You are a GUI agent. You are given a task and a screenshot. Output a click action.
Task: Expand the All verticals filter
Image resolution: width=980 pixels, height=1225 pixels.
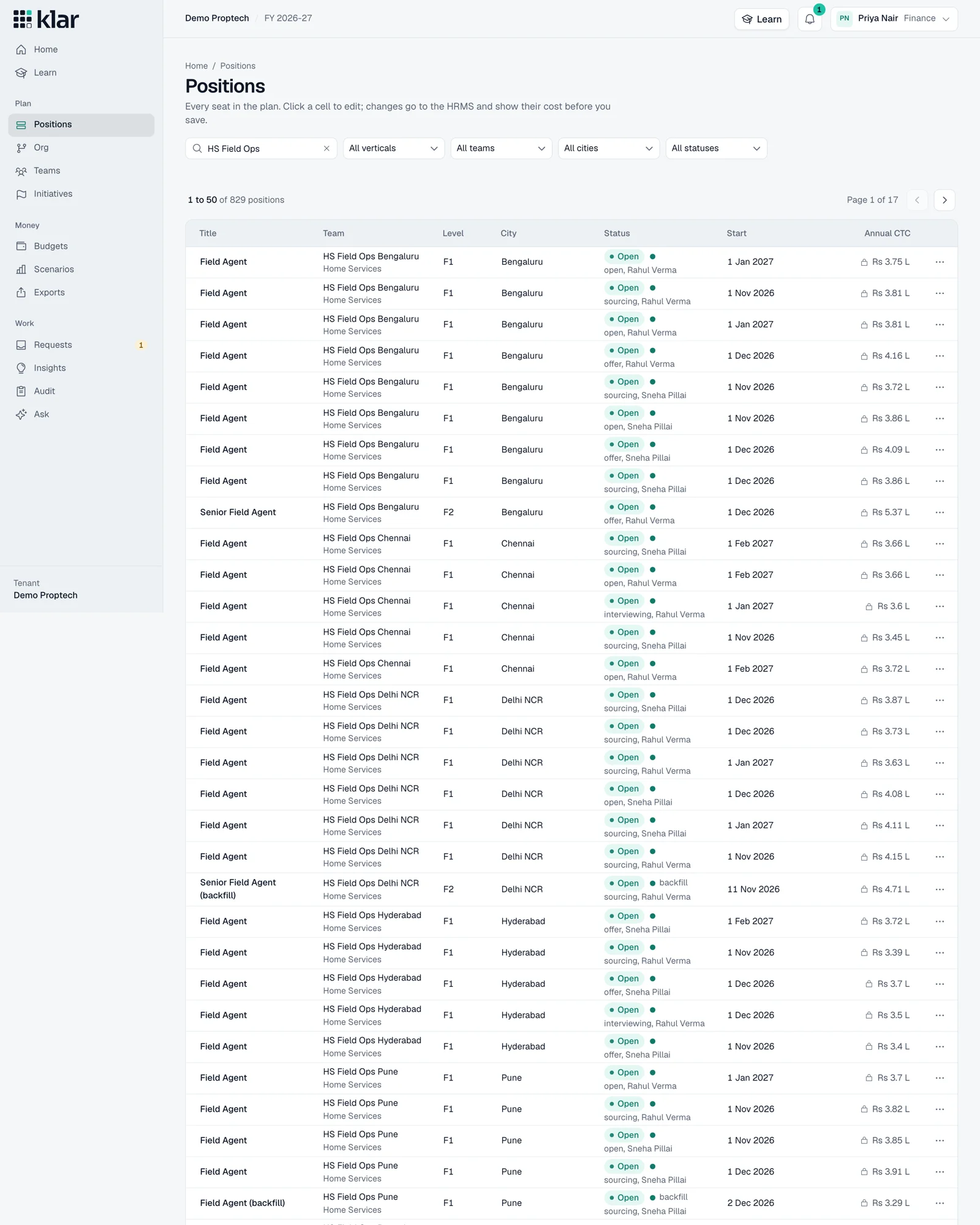tap(393, 148)
